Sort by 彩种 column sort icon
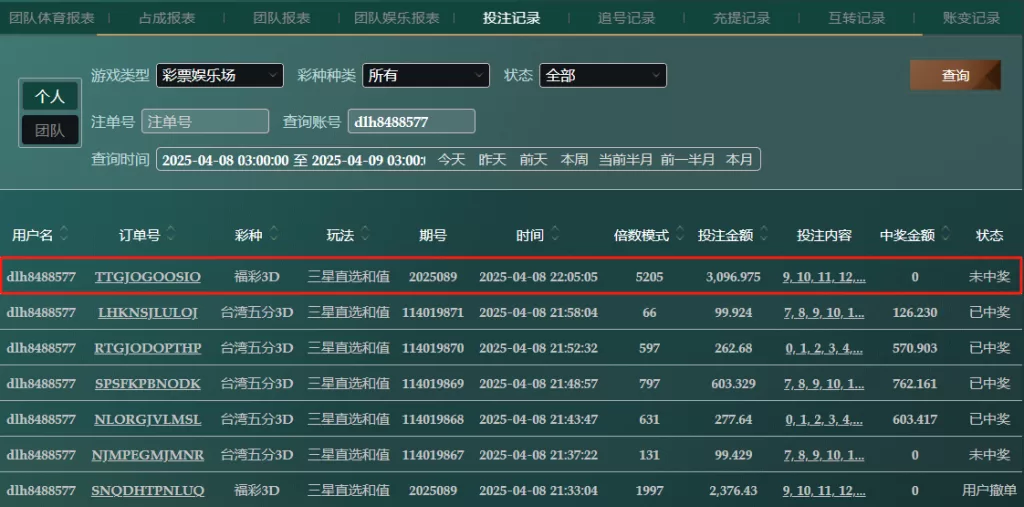Viewport: 1024px width, 507px height. pos(273,235)
